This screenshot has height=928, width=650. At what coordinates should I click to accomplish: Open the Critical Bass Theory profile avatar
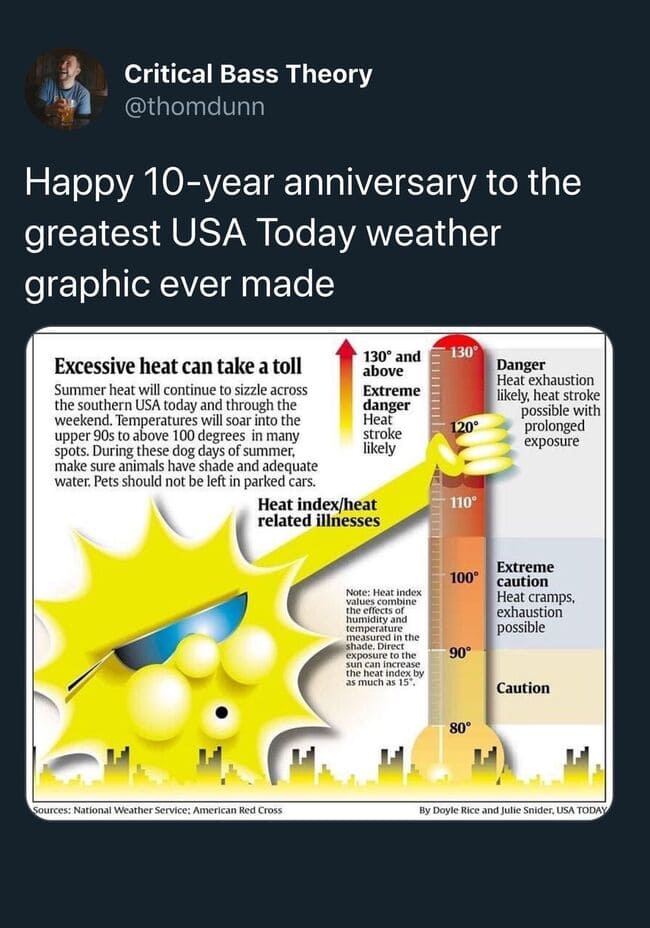(x=66, y=89)
